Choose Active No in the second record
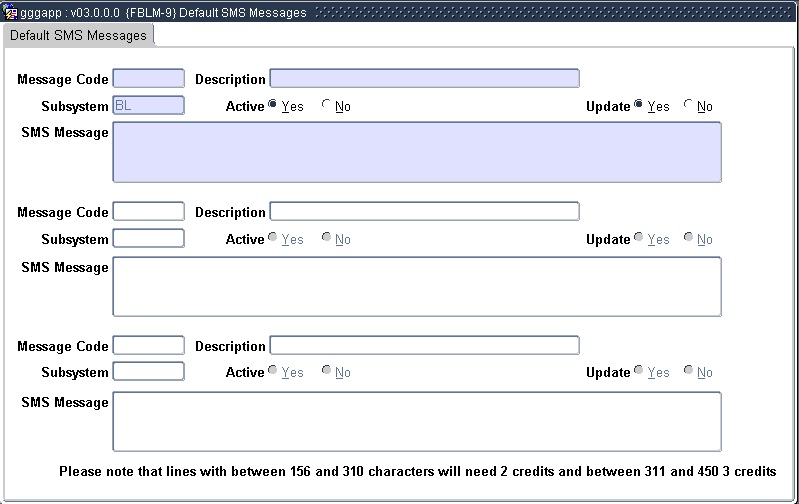The height and width of the screenshot is (504, 799). pos(326,239)
